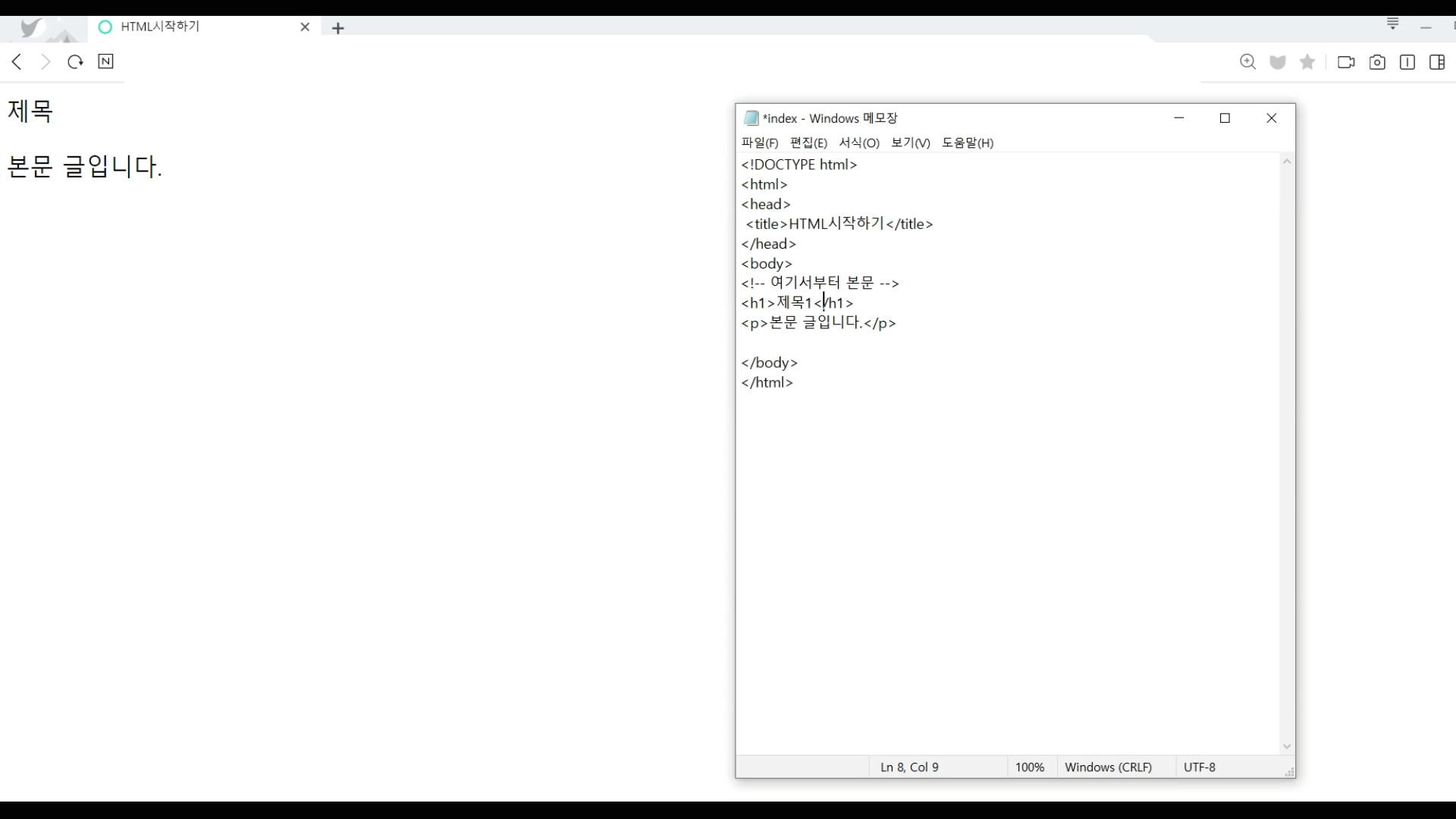The image size is (1456, 819).
Task: Open the zoom magnifier icon
Action: 1247,62
